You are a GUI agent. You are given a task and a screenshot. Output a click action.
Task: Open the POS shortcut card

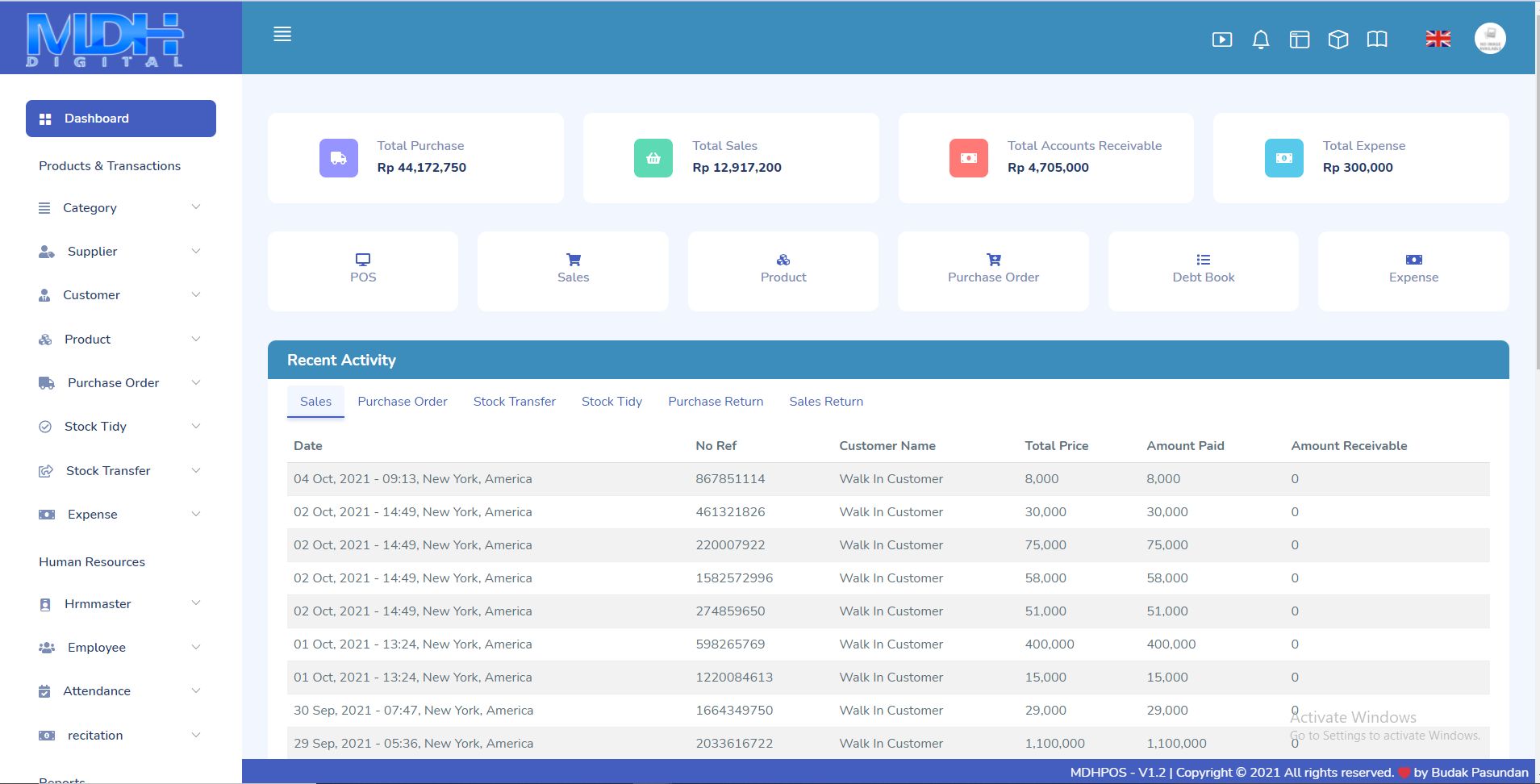point(363,270)
